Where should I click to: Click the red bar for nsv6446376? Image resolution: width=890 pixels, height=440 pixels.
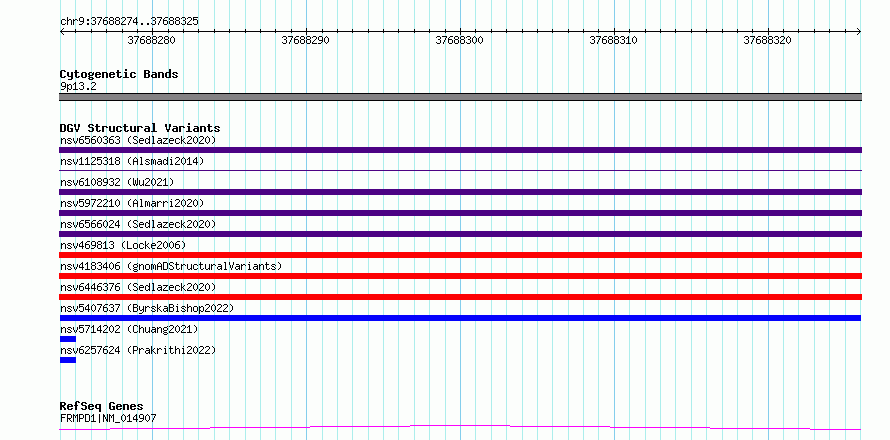tap(460, 297)
